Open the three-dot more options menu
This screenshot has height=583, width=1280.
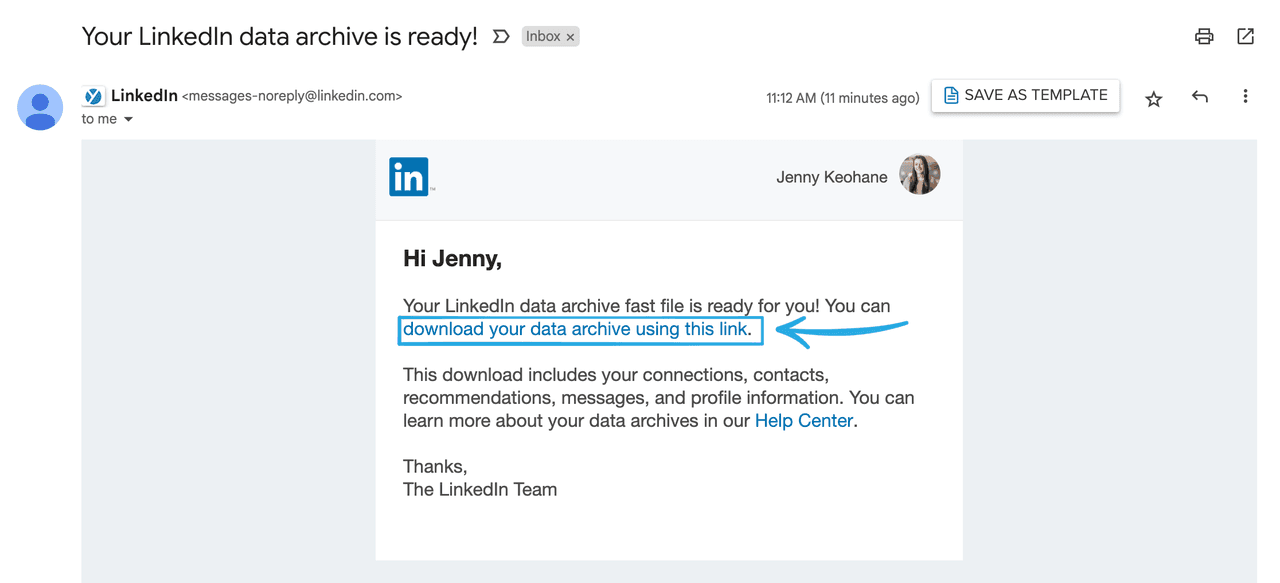(1245, 97)
